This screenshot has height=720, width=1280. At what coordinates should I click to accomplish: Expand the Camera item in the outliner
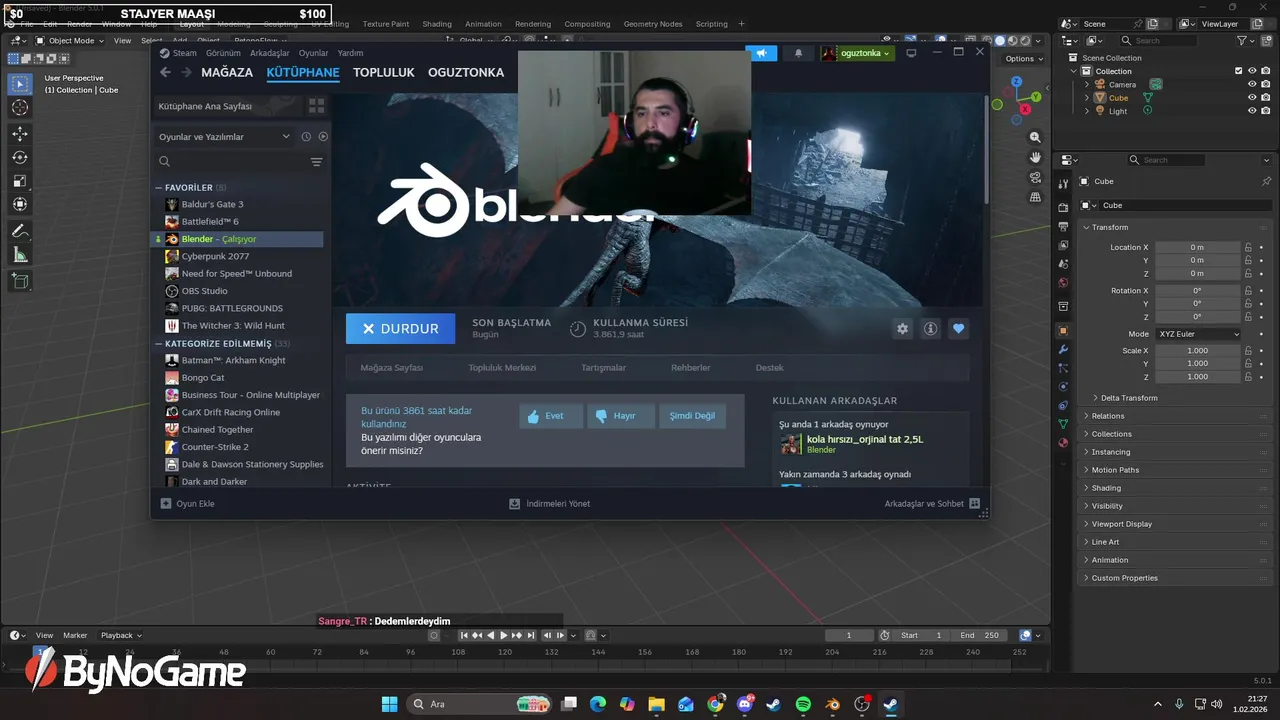click(1087, 85)
